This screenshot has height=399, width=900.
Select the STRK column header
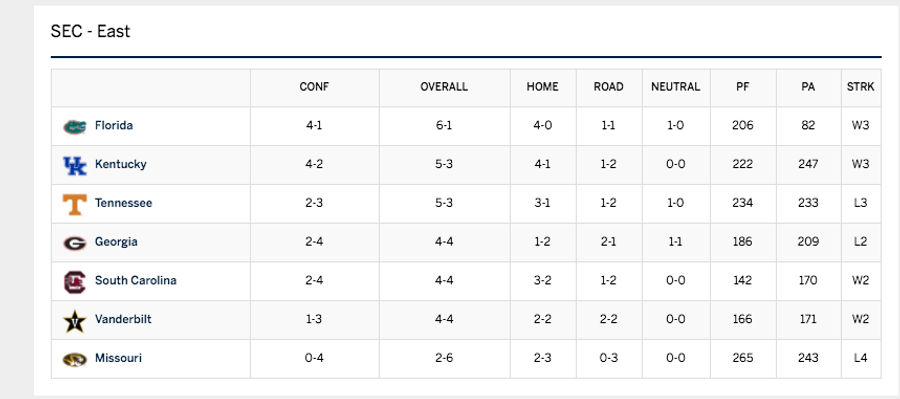pos(860,87)
